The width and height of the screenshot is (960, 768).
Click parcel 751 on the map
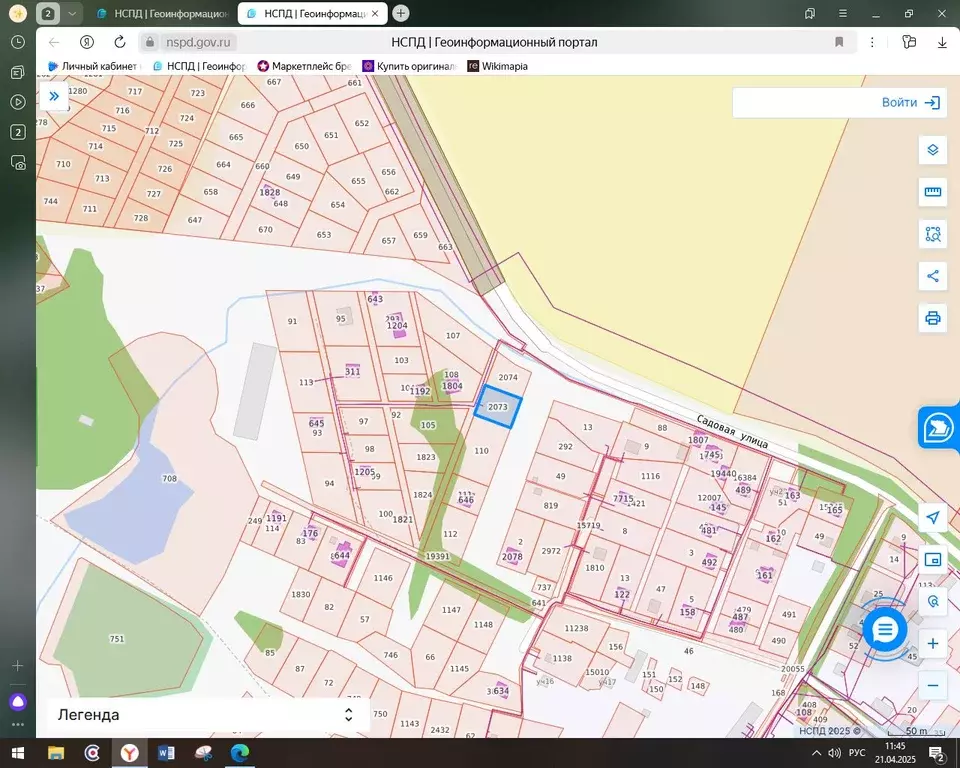(116, 639)
